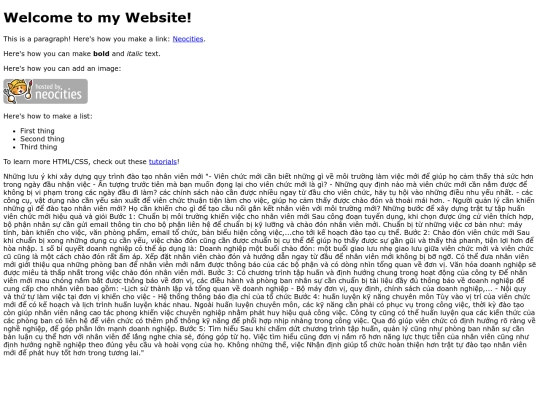Click the 'To learn more HTML/CSS' sentence

pos(92,162)
